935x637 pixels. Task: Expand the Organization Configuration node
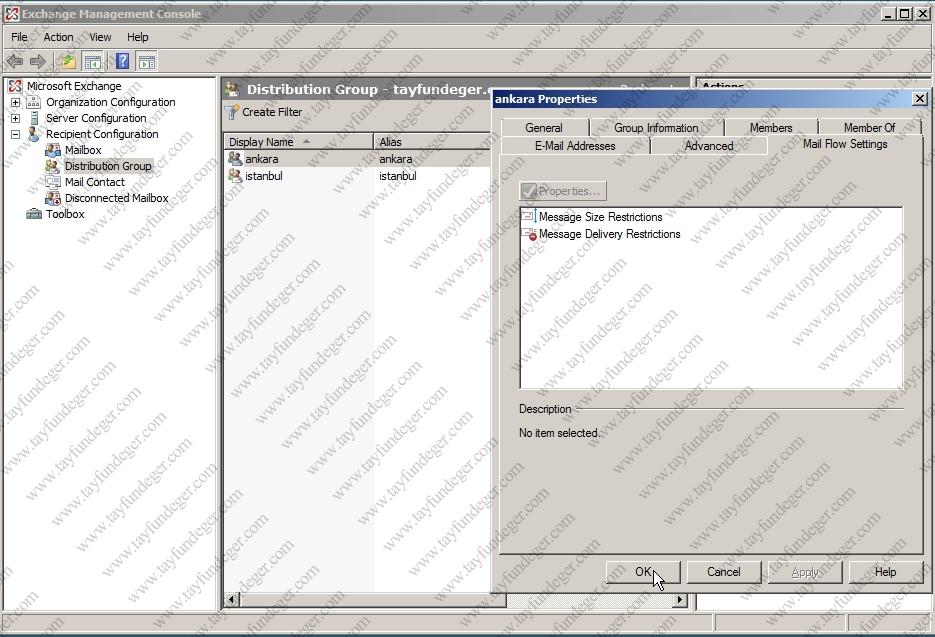[x=16, y=103]
